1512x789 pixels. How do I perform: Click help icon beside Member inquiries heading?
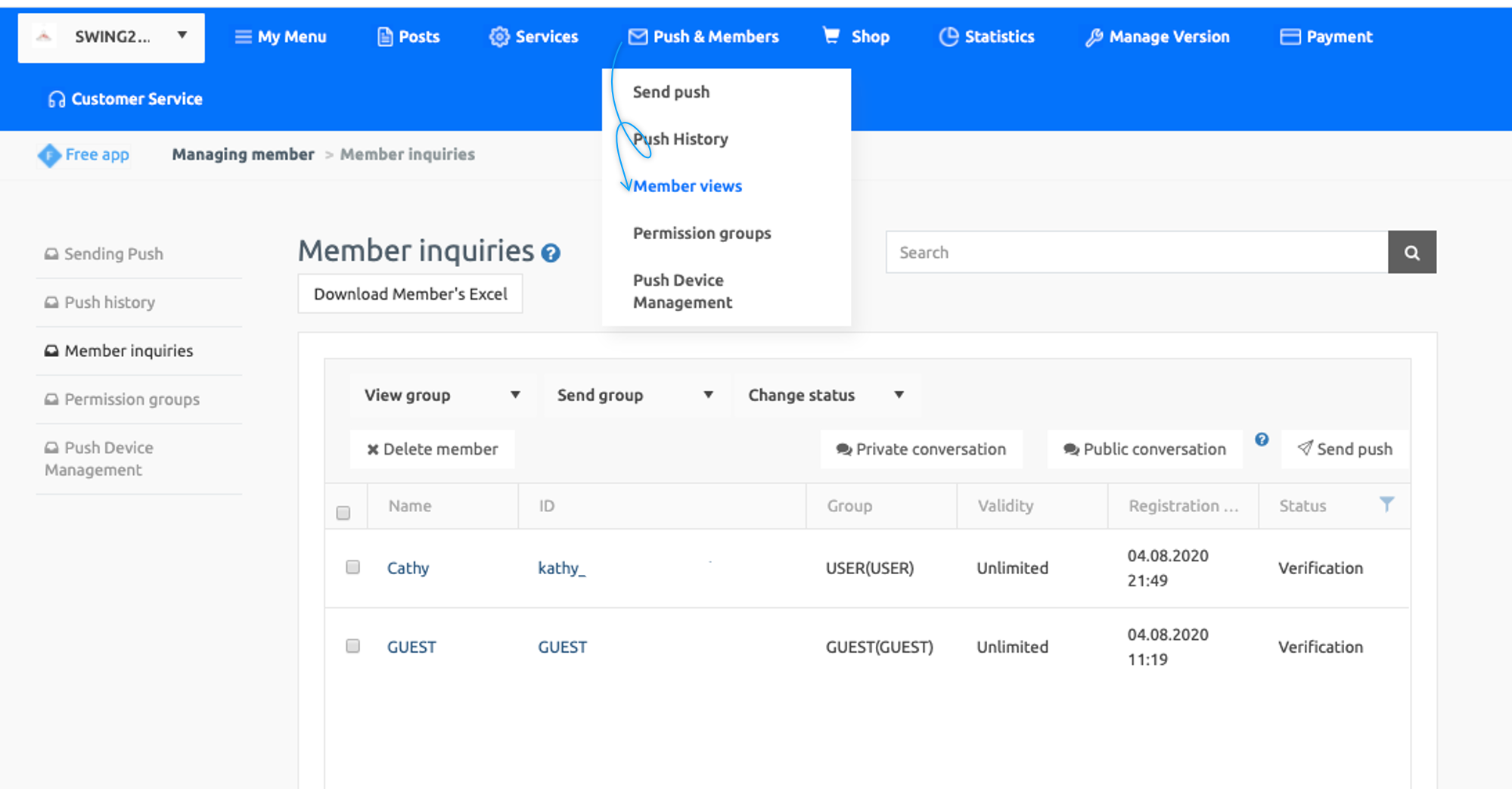click(551, 253)
